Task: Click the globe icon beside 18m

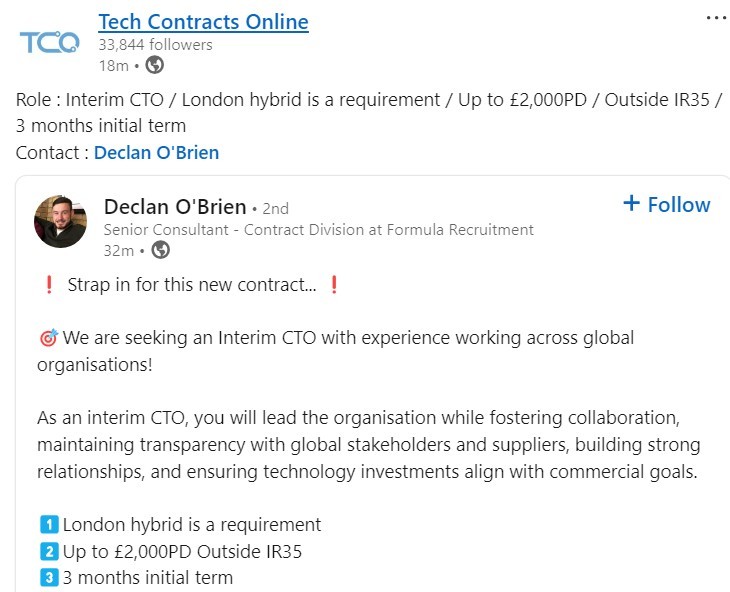Action: pos(154,66)
